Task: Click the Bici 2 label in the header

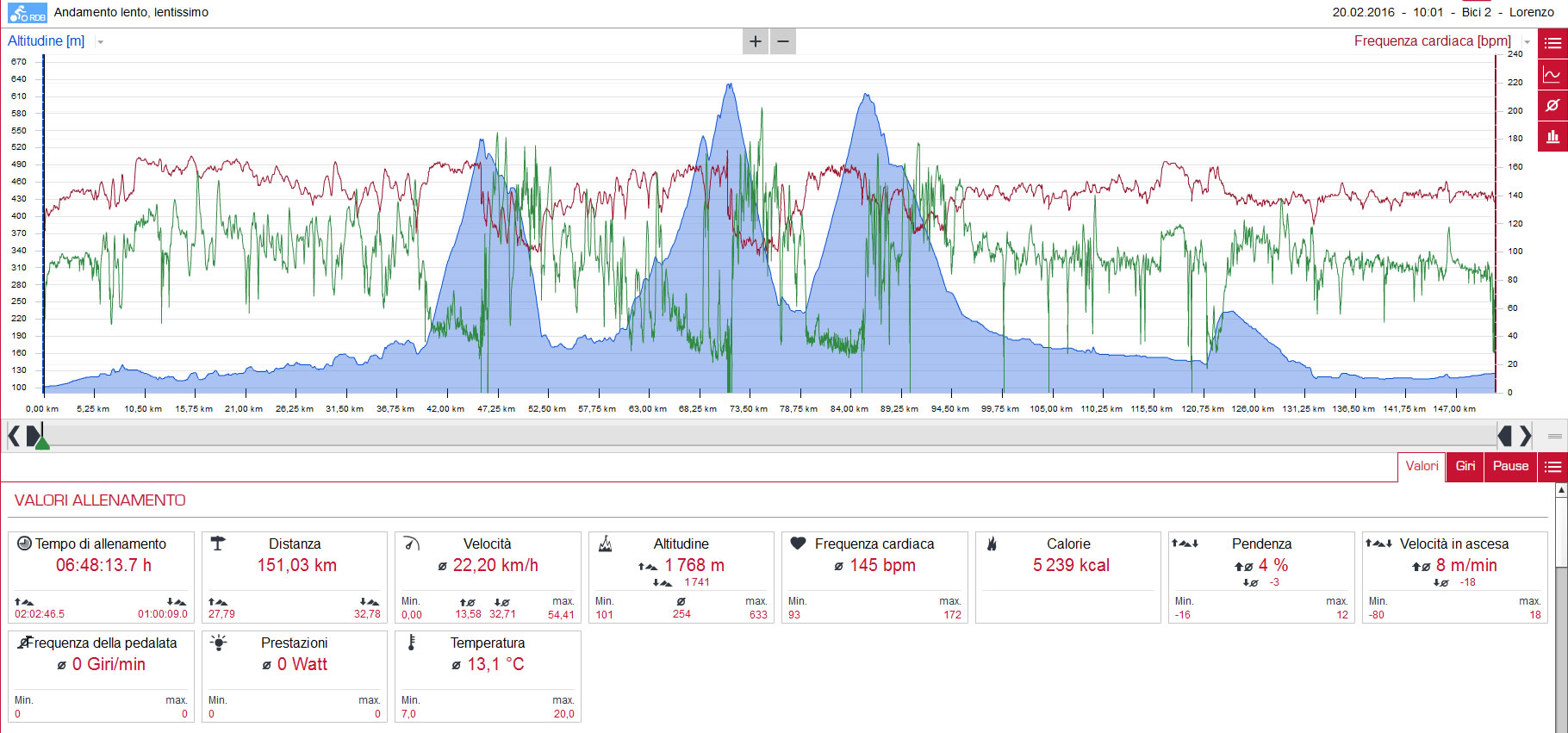Action: pyautogui.click(x=1477, y=12)
